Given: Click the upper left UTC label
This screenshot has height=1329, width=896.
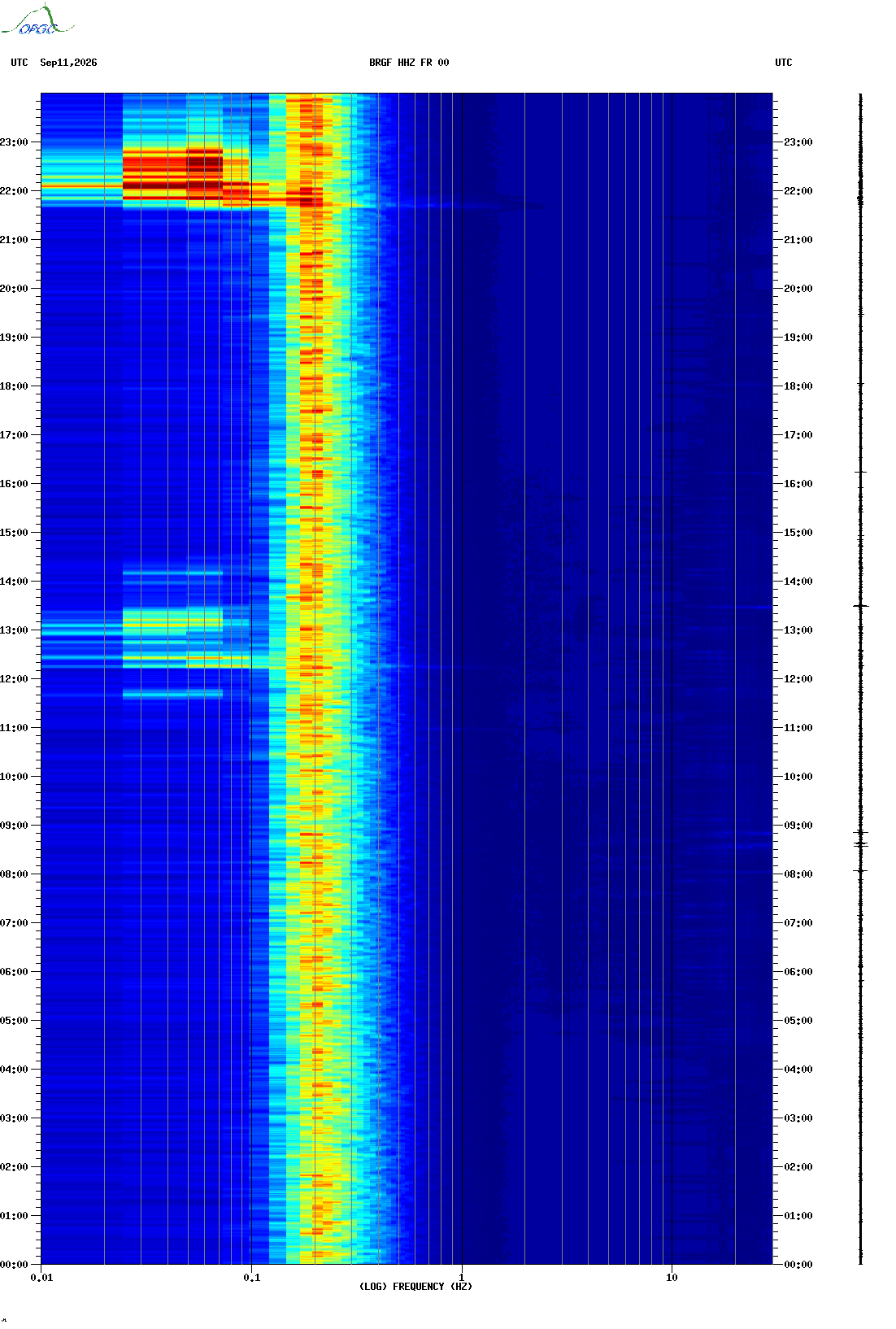Looking at the screenshot, I should click(x=20, y=63).
